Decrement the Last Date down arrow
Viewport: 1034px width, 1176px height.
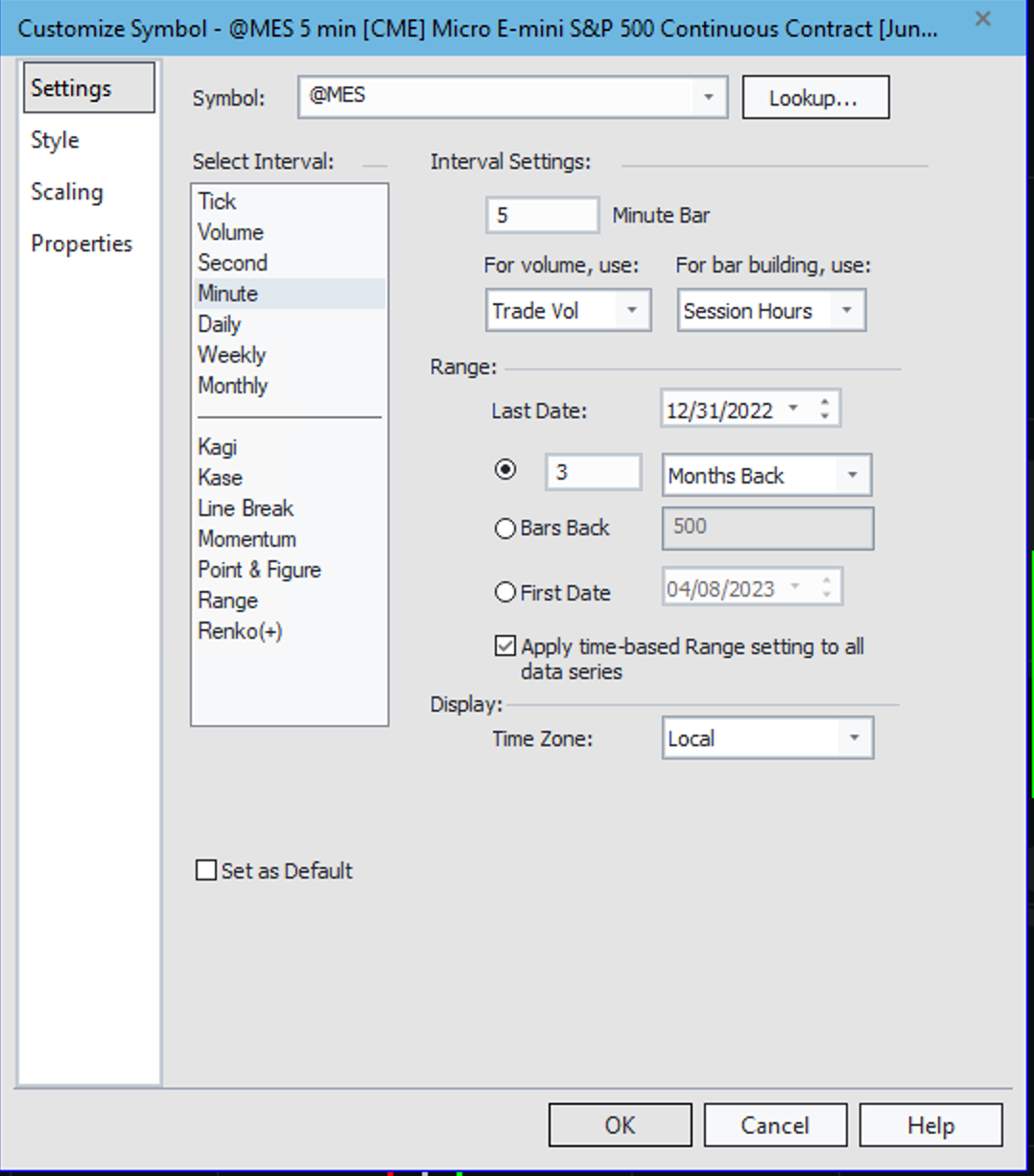[x=825, y=417]
